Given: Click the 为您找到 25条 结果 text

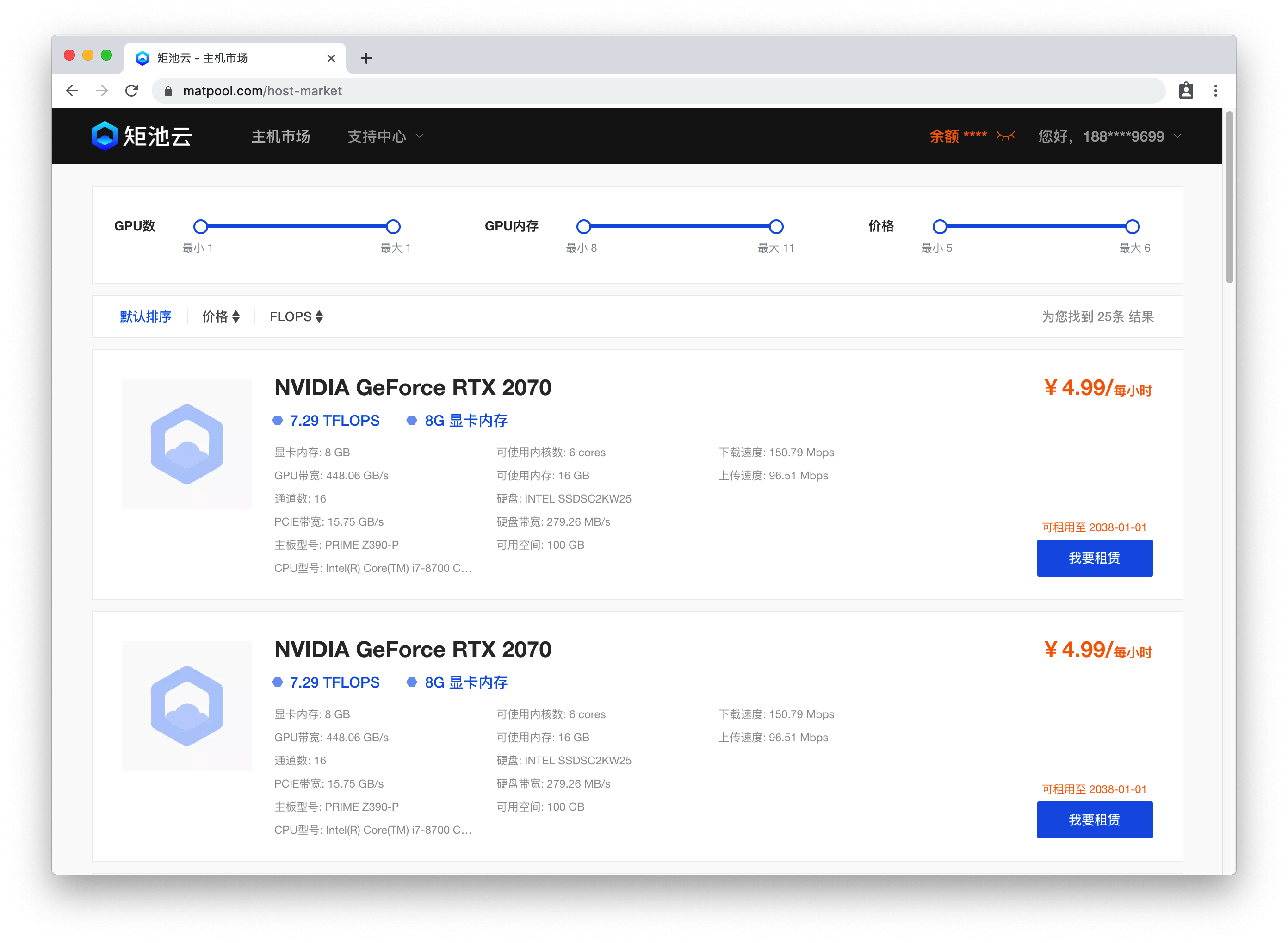Looking at the screenshot, I should point(1097,317).
